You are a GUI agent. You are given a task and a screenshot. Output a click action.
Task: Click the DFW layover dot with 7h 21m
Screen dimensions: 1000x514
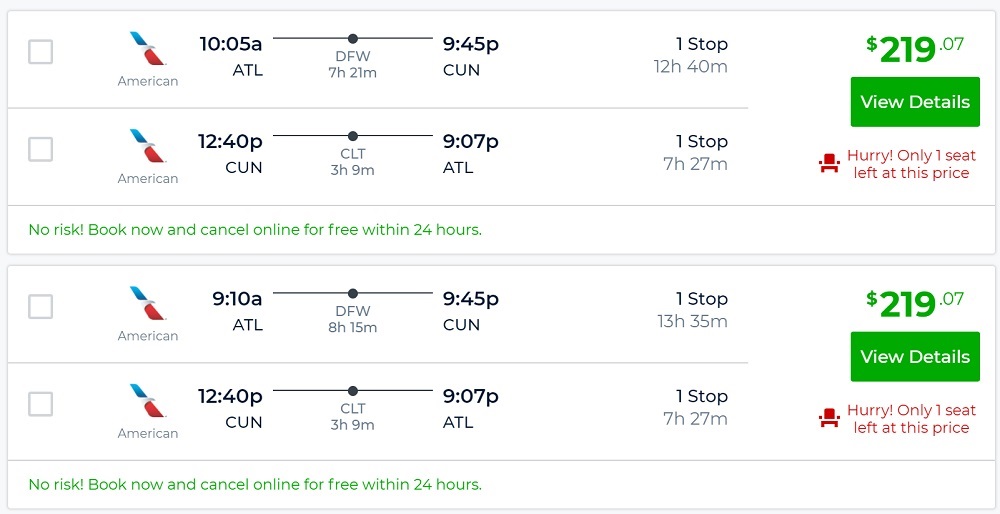click(x=353, y=39)
